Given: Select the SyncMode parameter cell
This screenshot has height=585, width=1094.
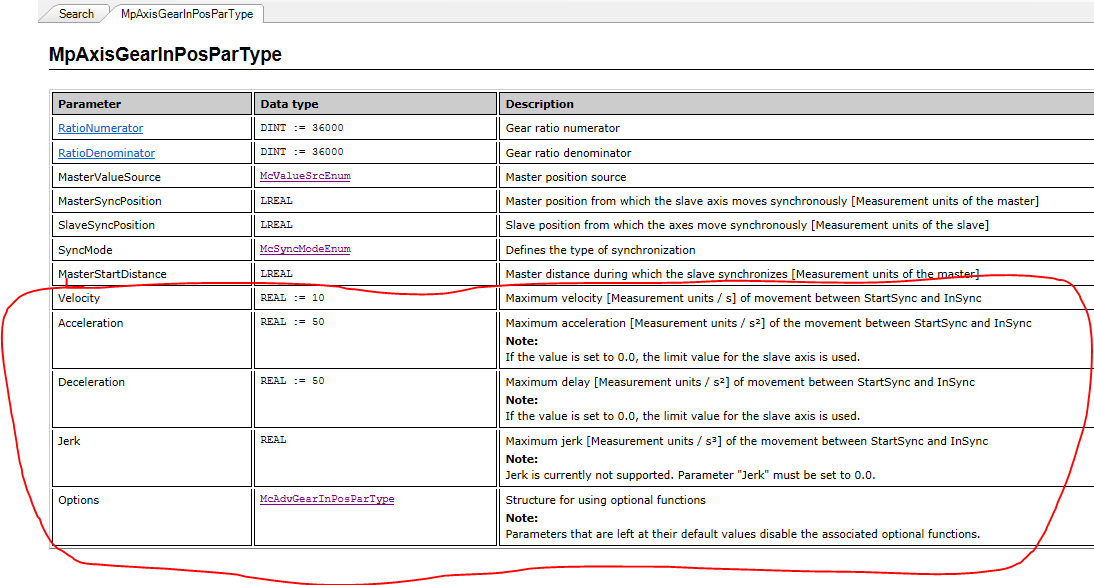Looking at the screenshot, I should (151, 250).
